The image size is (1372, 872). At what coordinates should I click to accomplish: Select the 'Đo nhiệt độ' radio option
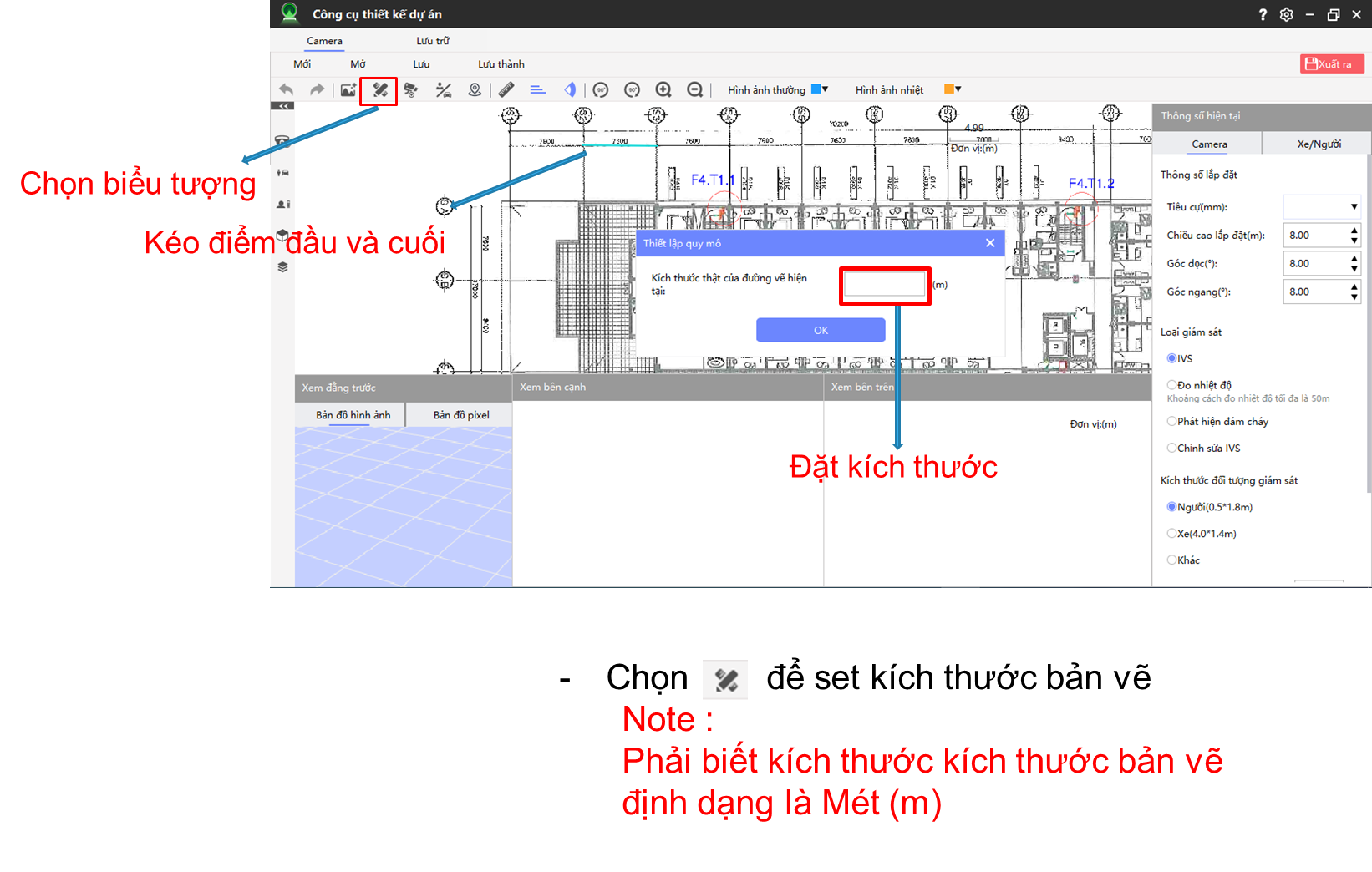tap(1171, 385)
